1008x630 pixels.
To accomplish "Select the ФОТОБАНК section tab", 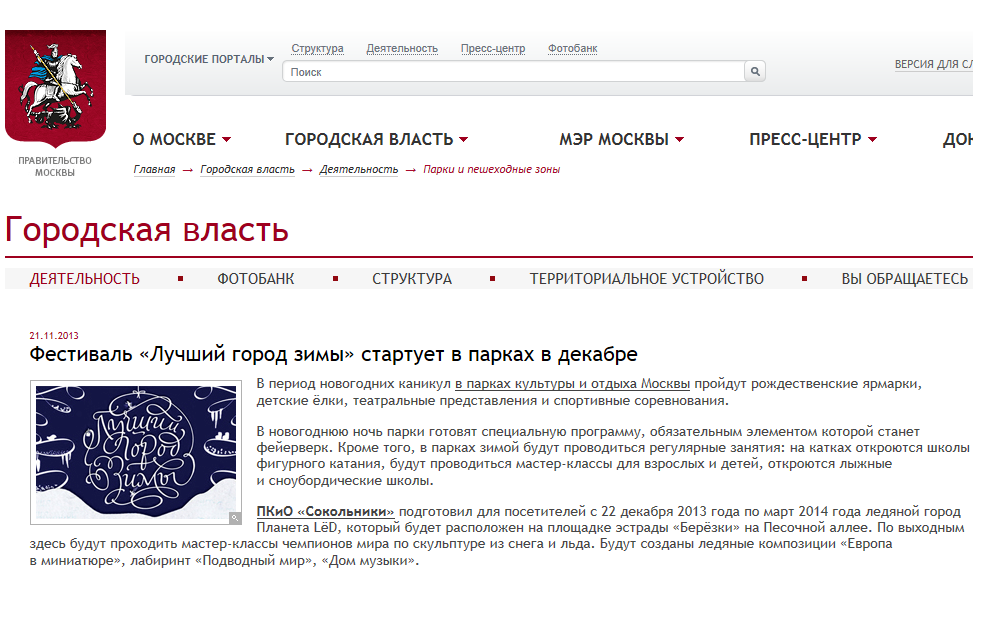I will click(x=255, y=279).
